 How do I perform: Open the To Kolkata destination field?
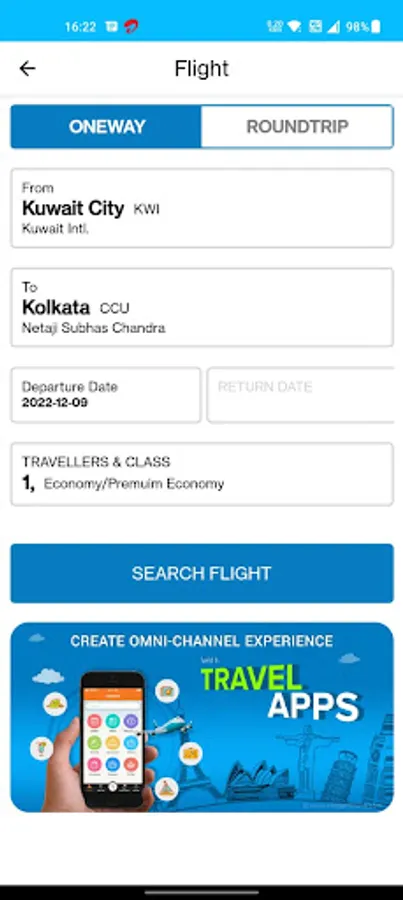[x=202, y=307]
